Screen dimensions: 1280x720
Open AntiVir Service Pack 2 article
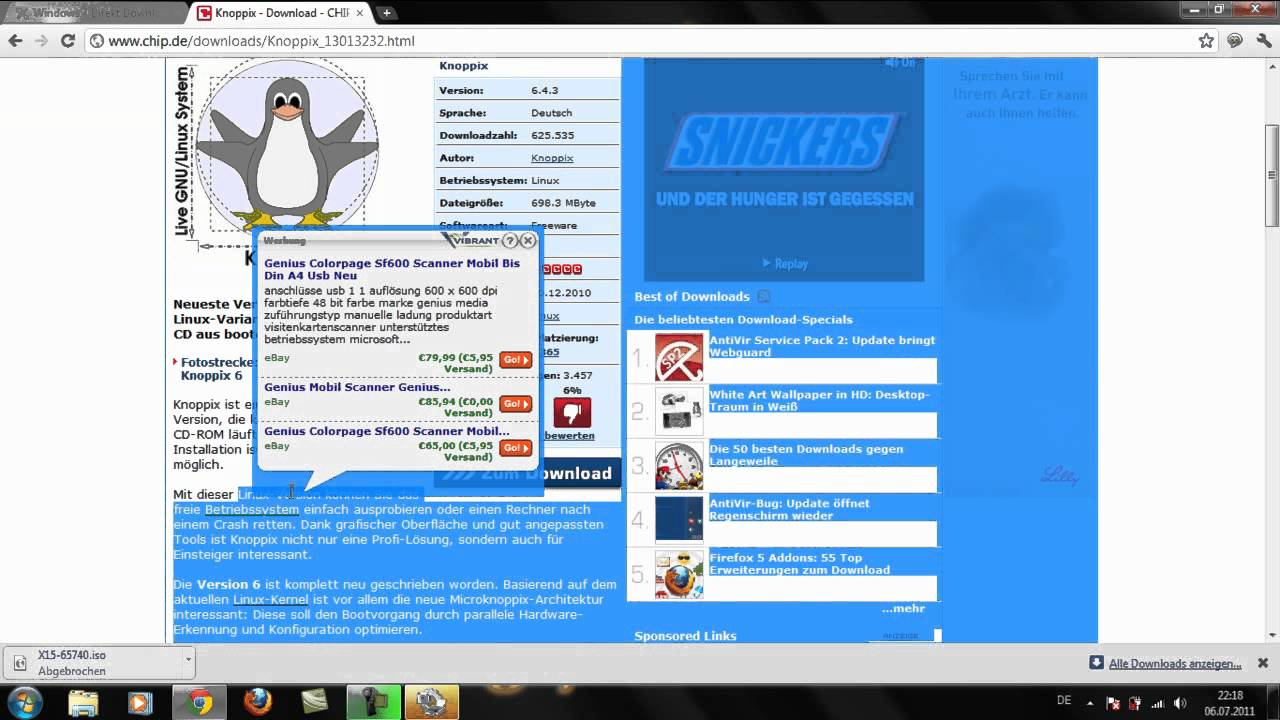822,346
